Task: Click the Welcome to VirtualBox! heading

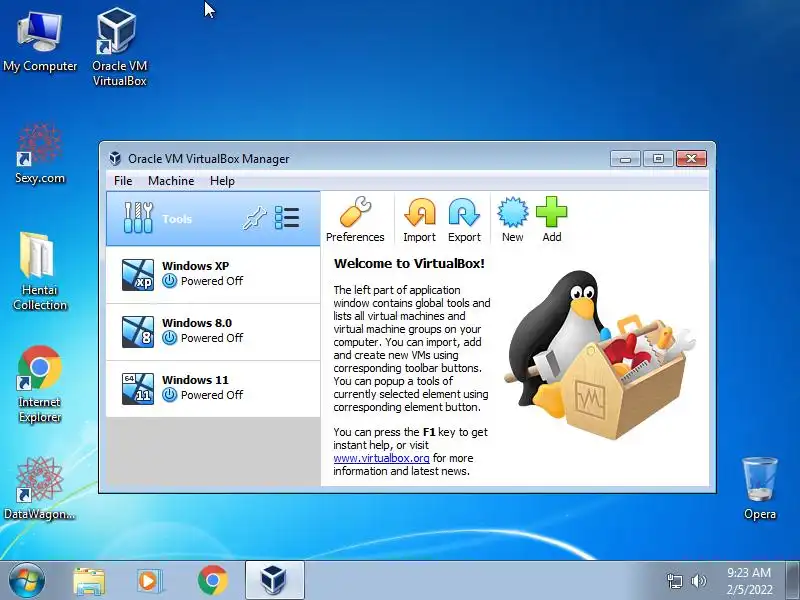Action: [x=409, y=264]
